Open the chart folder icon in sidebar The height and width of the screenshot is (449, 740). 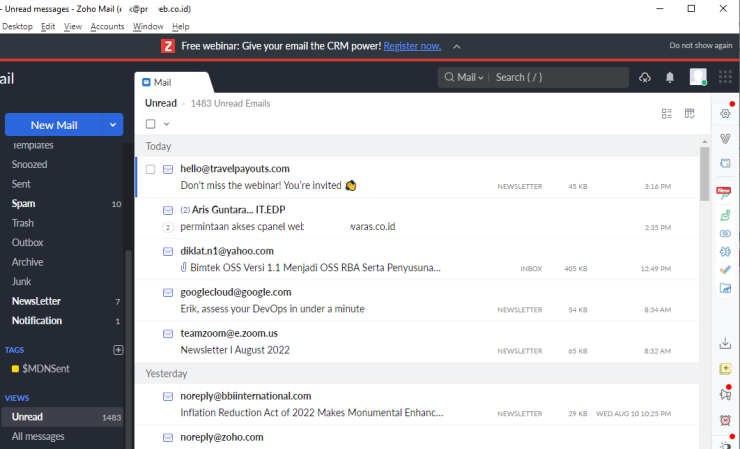[725, 288]
